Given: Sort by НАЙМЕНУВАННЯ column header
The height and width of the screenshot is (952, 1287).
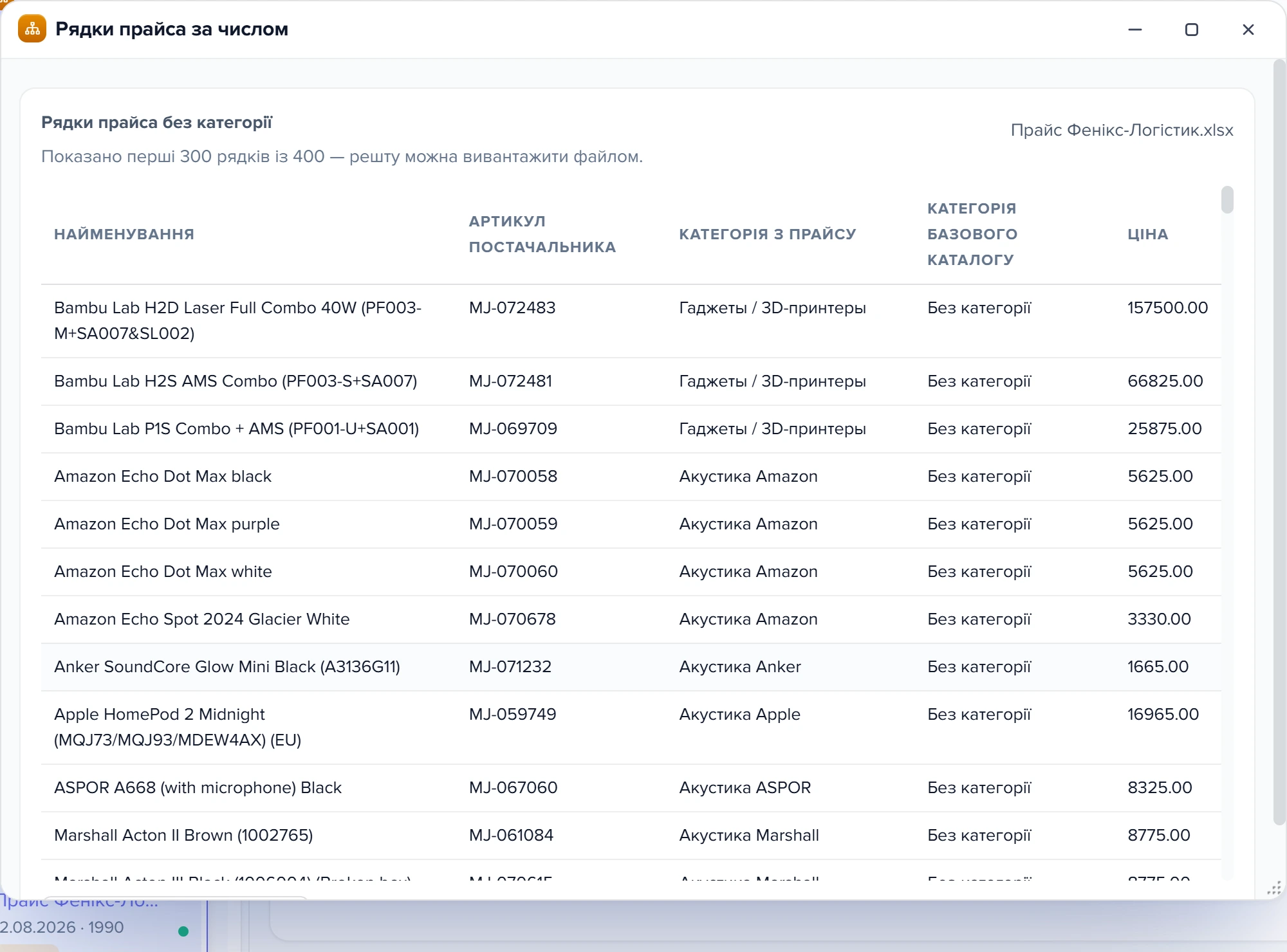Looking at the screenshot, I should coord(124,234).
